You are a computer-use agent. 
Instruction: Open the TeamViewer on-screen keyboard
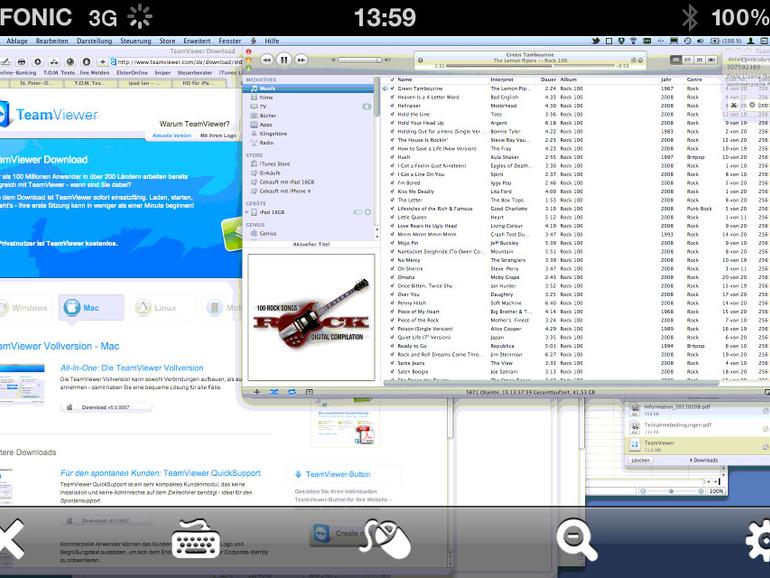(x=196, y=539)
